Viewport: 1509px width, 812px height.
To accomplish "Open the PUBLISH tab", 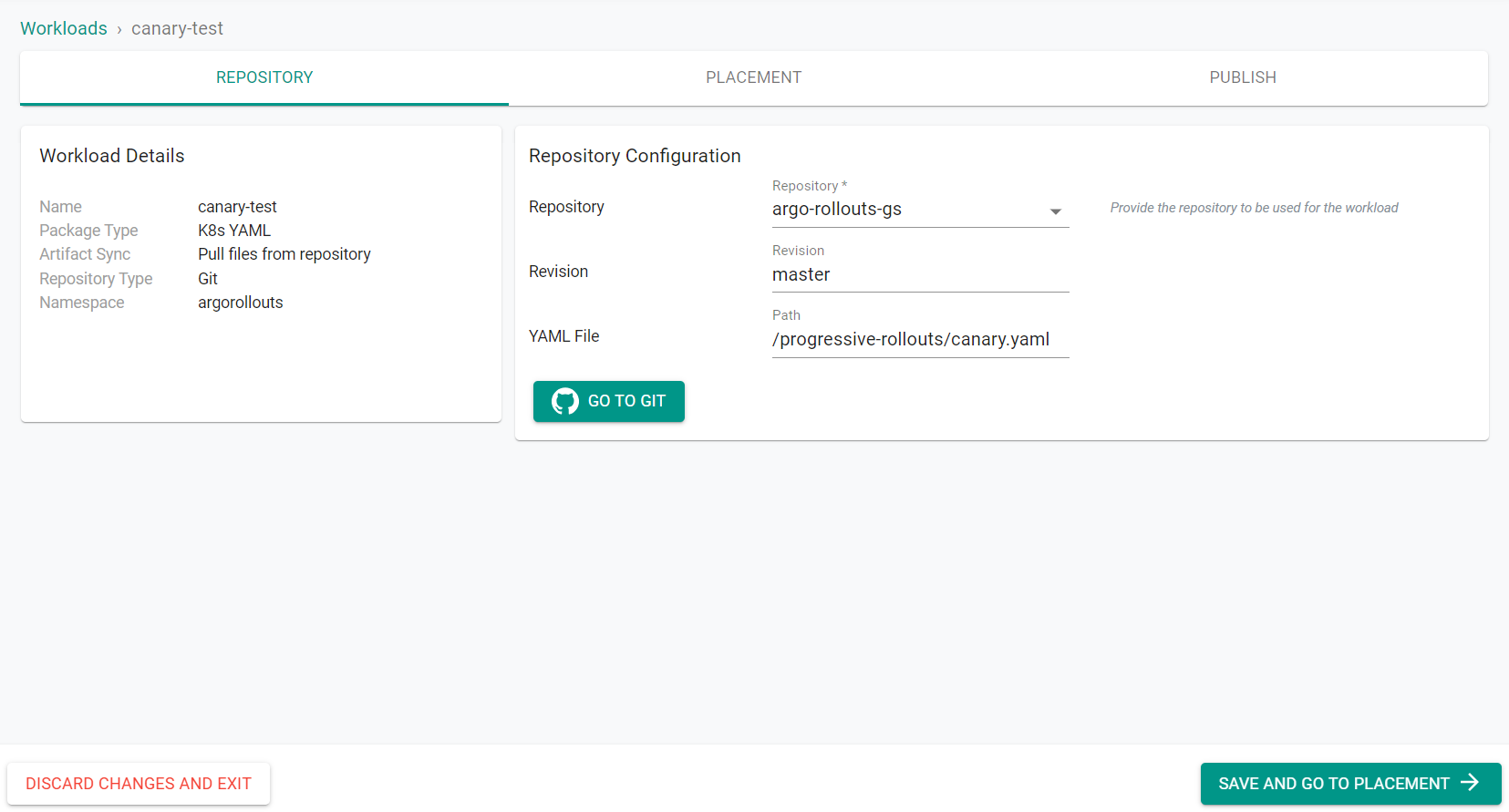I will 1242,77.
